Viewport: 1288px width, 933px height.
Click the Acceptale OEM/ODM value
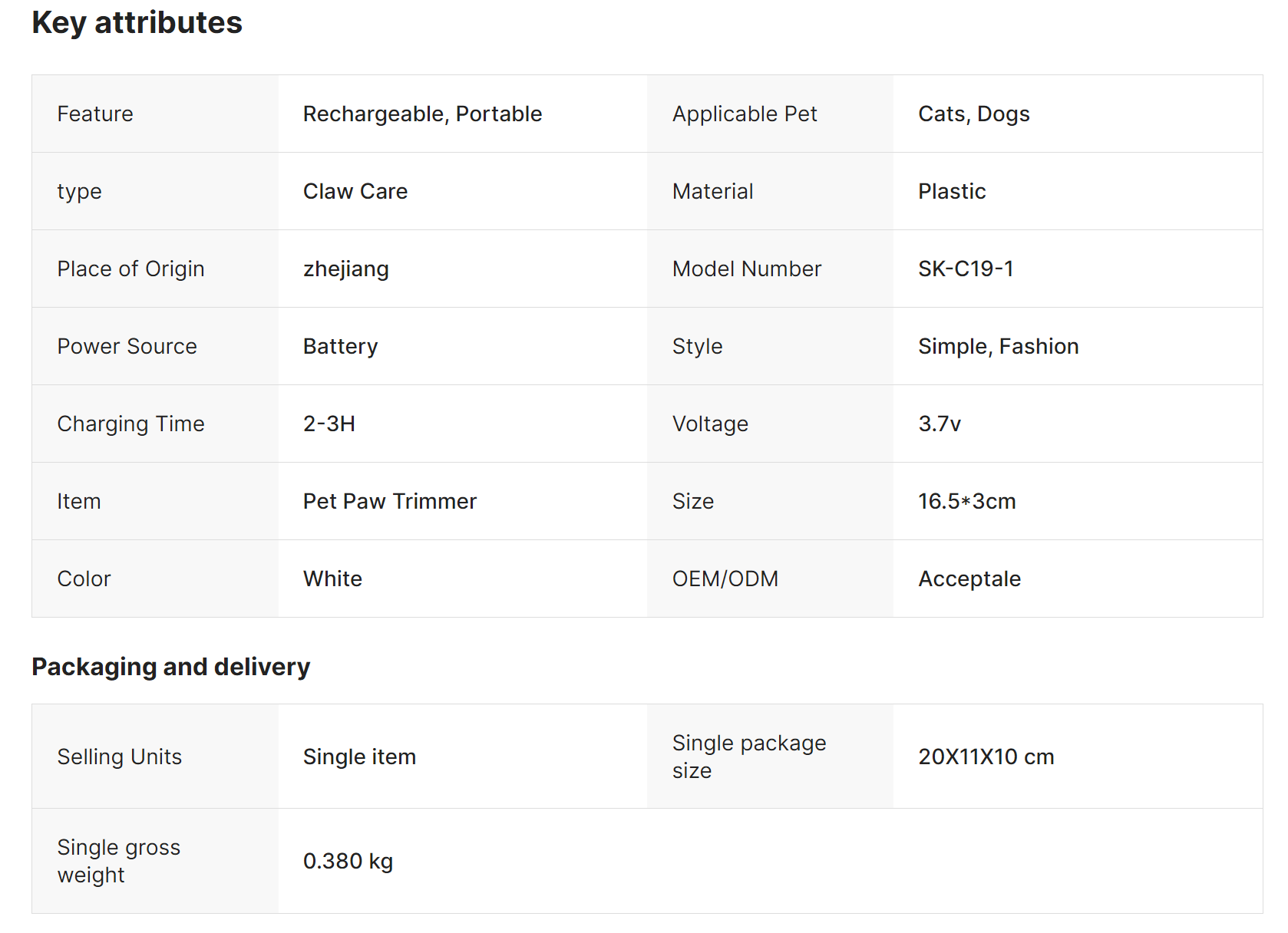(969, 579)
